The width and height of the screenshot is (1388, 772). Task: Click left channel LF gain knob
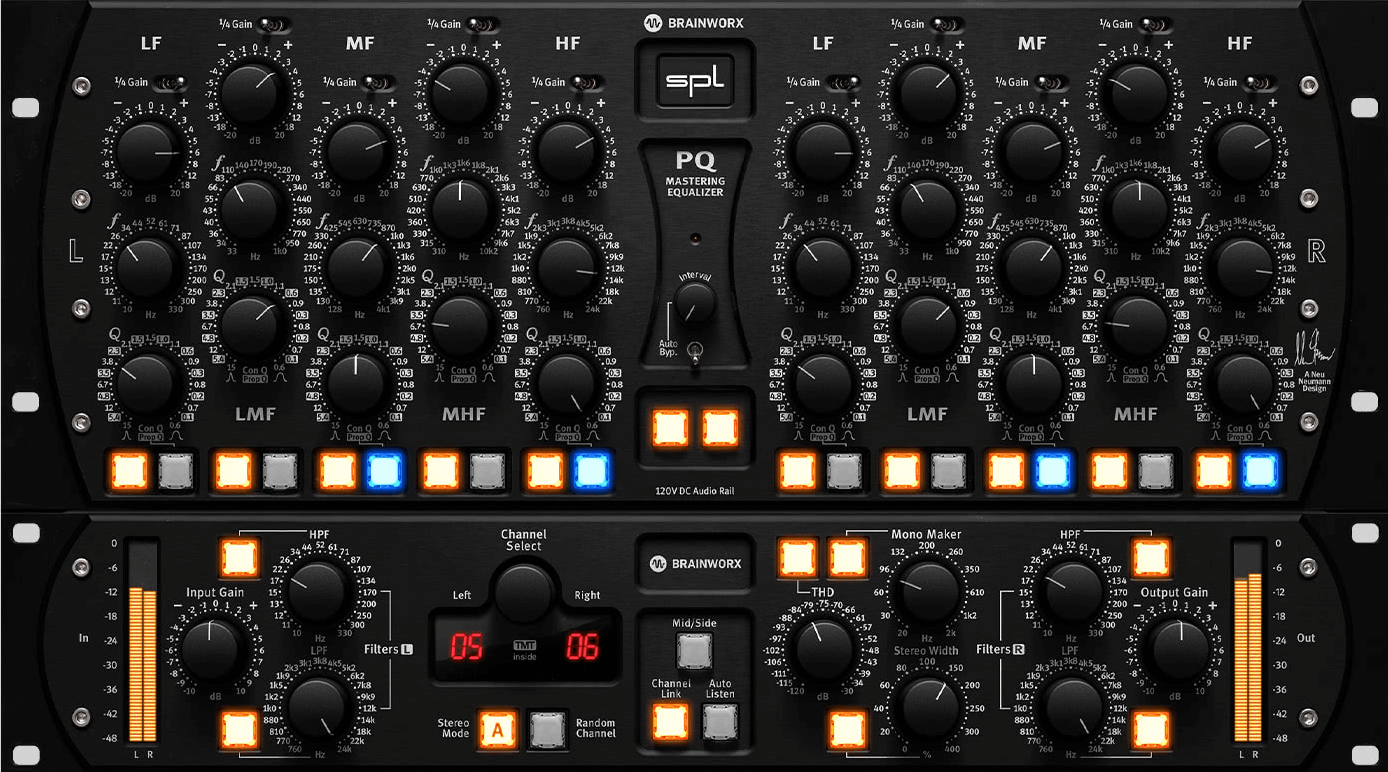point(150,151)
